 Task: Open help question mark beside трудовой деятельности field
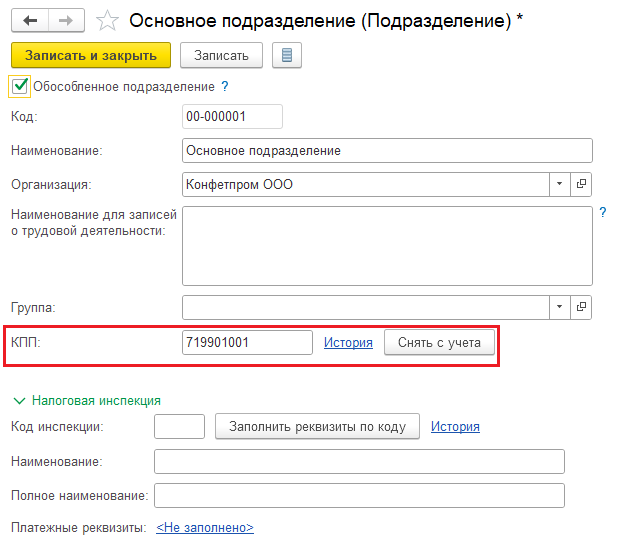(602, 212)
